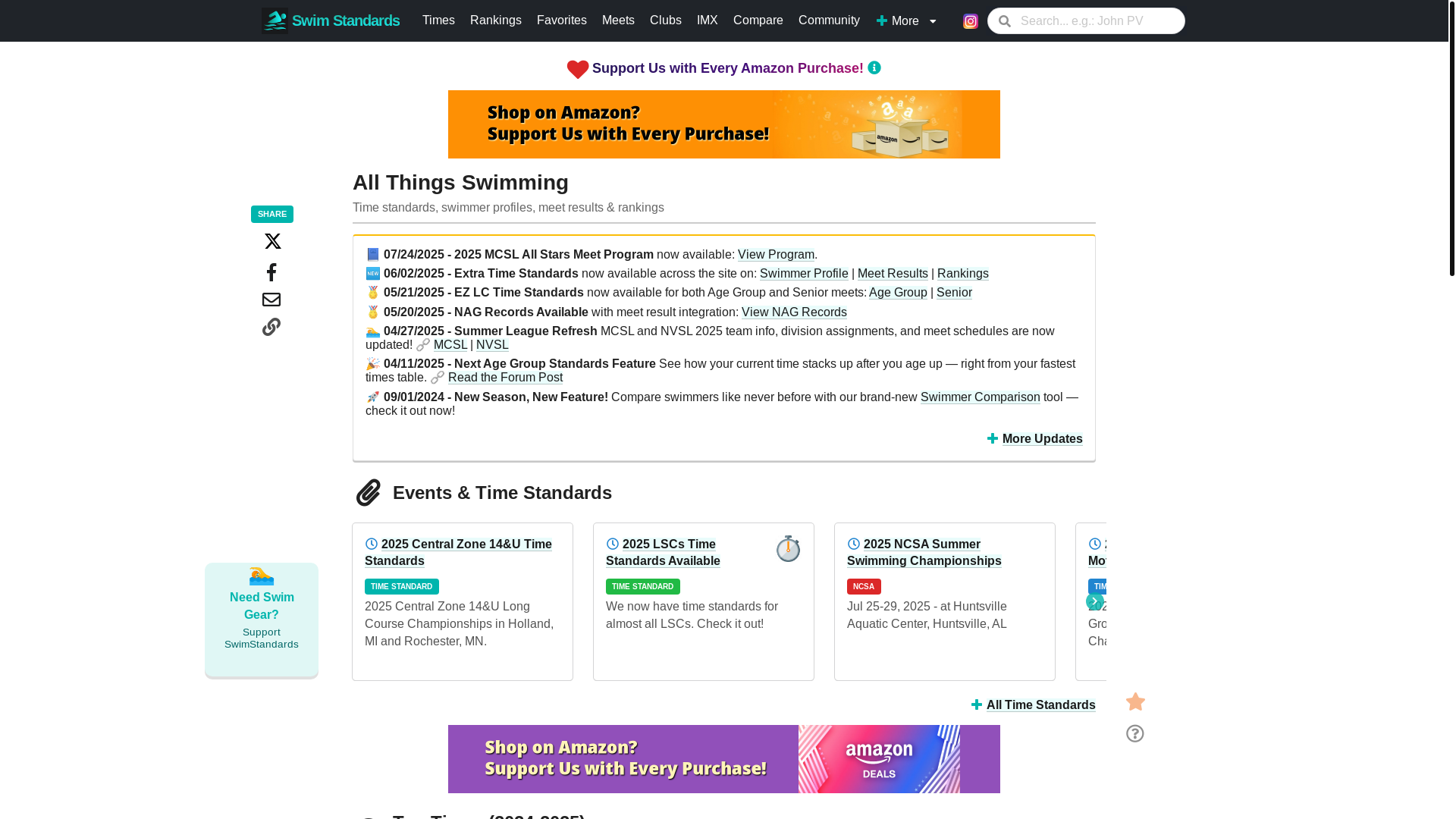Expand the More dropdown menu

click(x=906, y=21)
